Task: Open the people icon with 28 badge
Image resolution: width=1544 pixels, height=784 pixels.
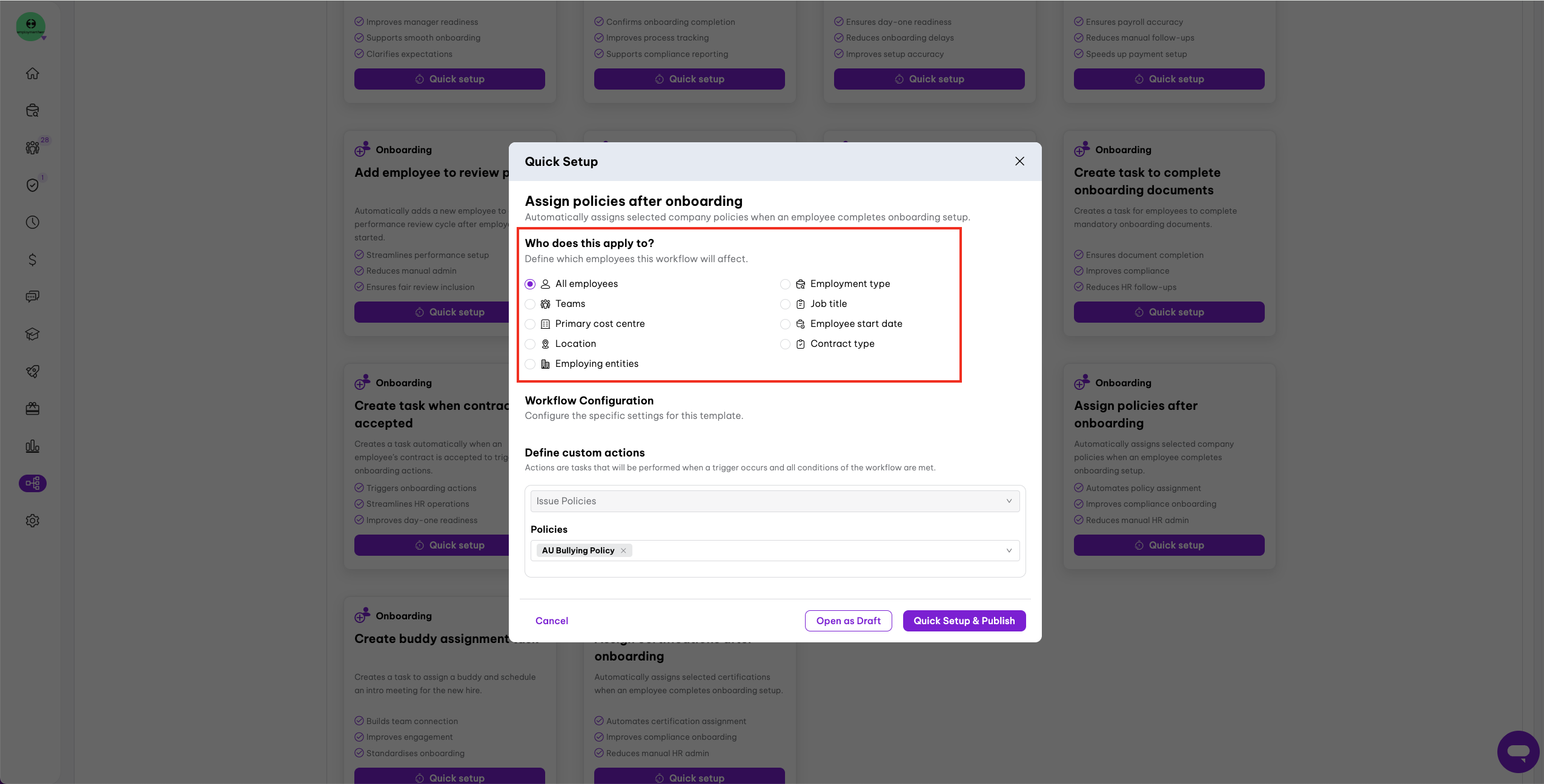Action: pyautogui.click(x=33, y=148)
